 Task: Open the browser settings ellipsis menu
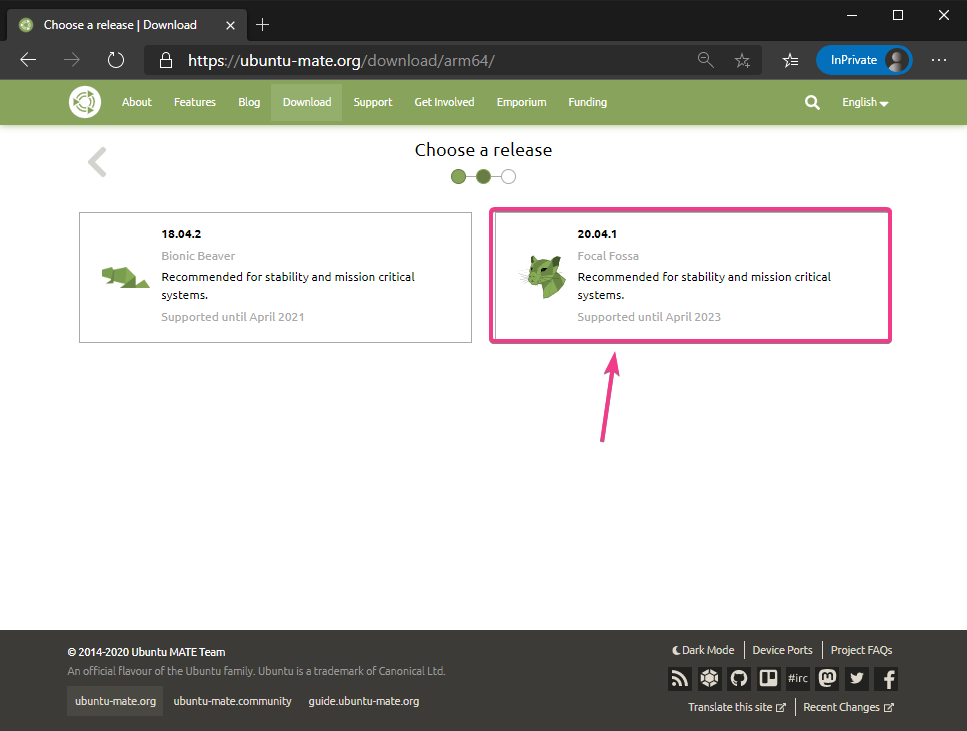(938, 60)
